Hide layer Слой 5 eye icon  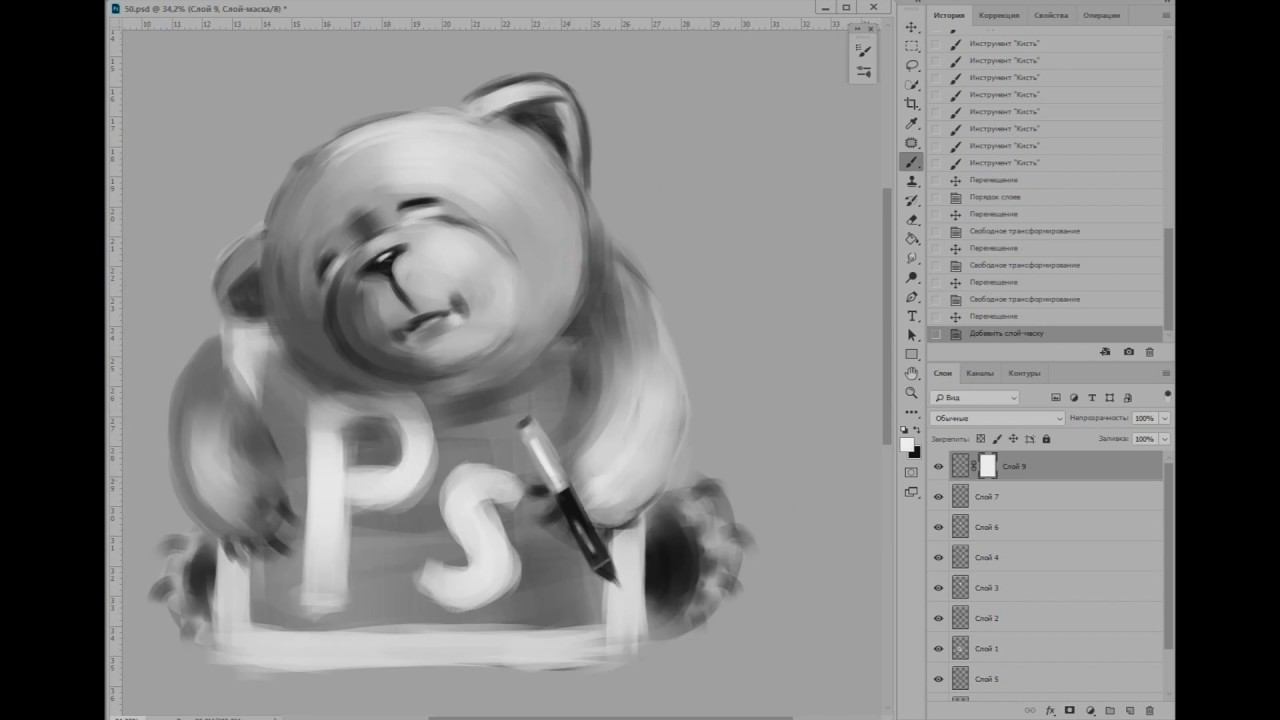click(938, 679)
